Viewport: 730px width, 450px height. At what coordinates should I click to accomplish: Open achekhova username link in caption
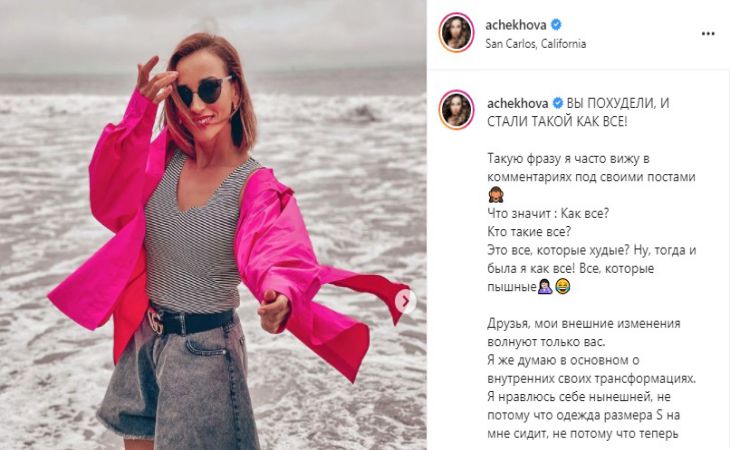518,103
